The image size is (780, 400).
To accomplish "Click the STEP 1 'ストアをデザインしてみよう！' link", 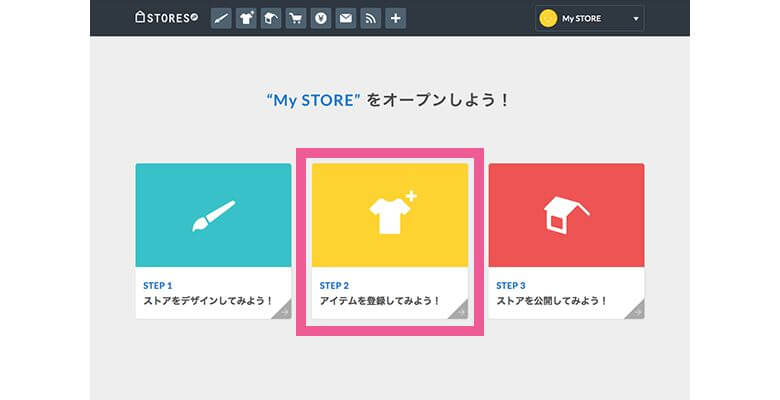I will [209, 300].
